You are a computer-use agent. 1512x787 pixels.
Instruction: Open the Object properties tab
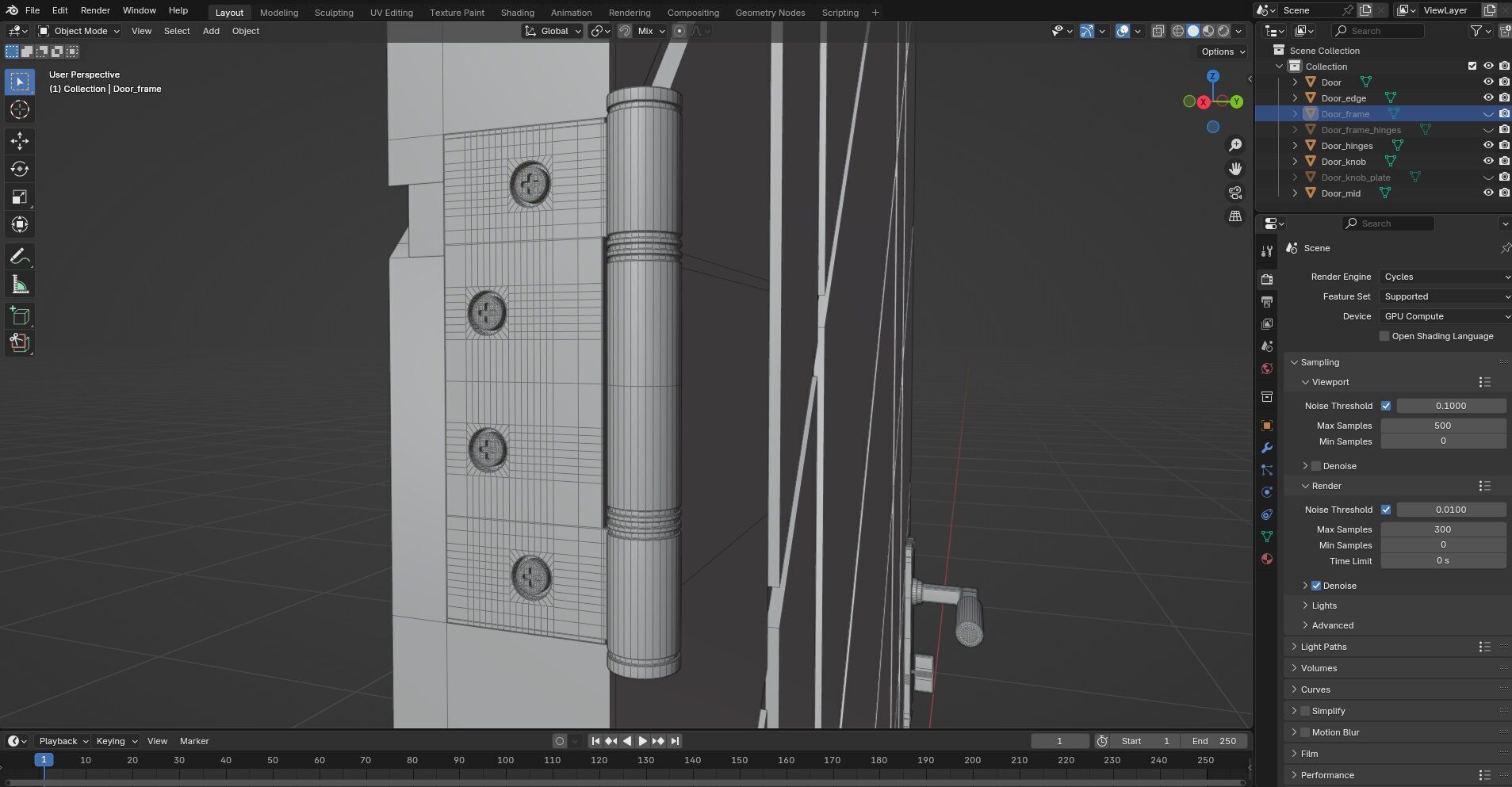coord(1267,426)
